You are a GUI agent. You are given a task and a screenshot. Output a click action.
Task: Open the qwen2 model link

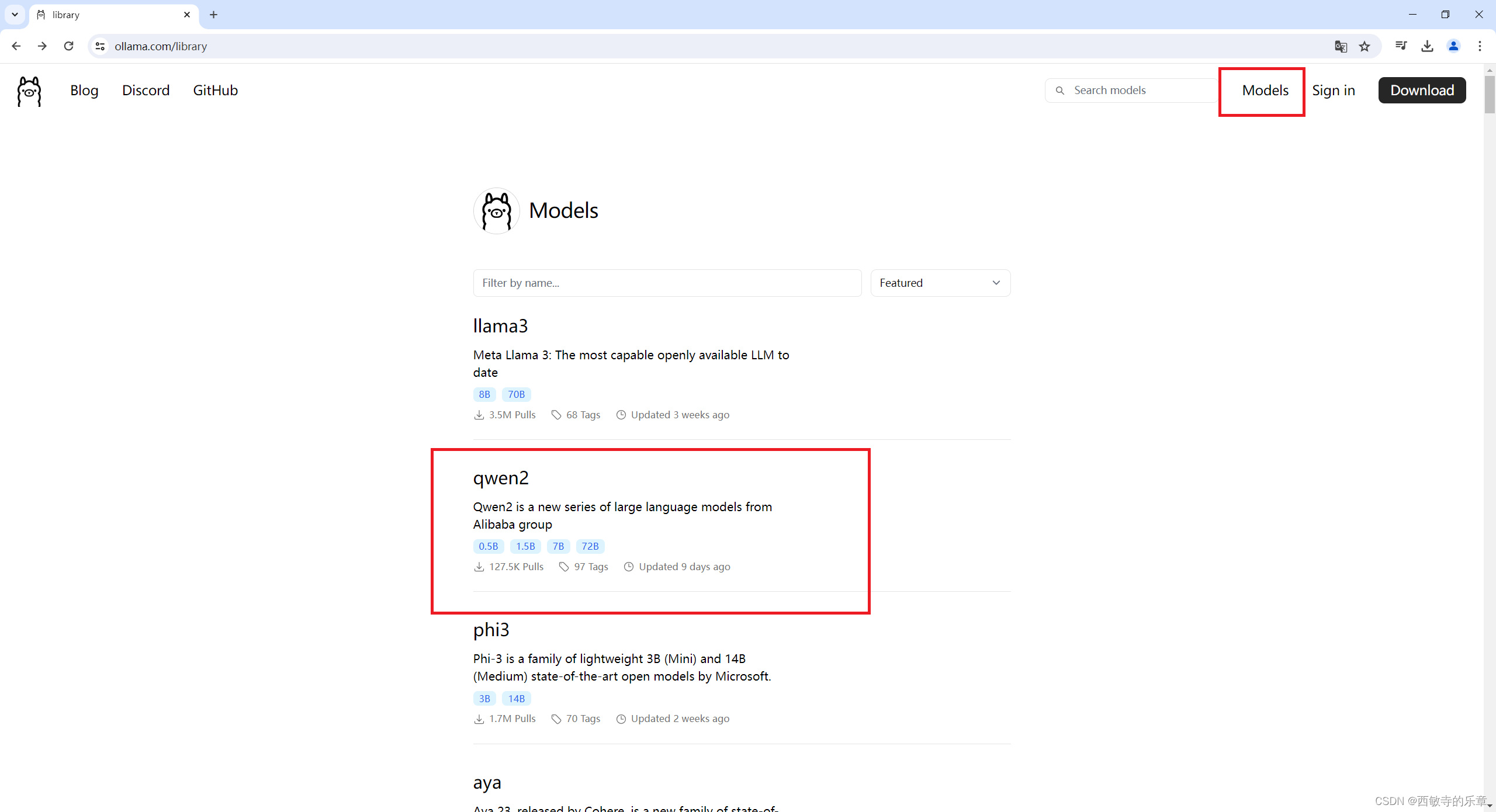pos(501,478)
